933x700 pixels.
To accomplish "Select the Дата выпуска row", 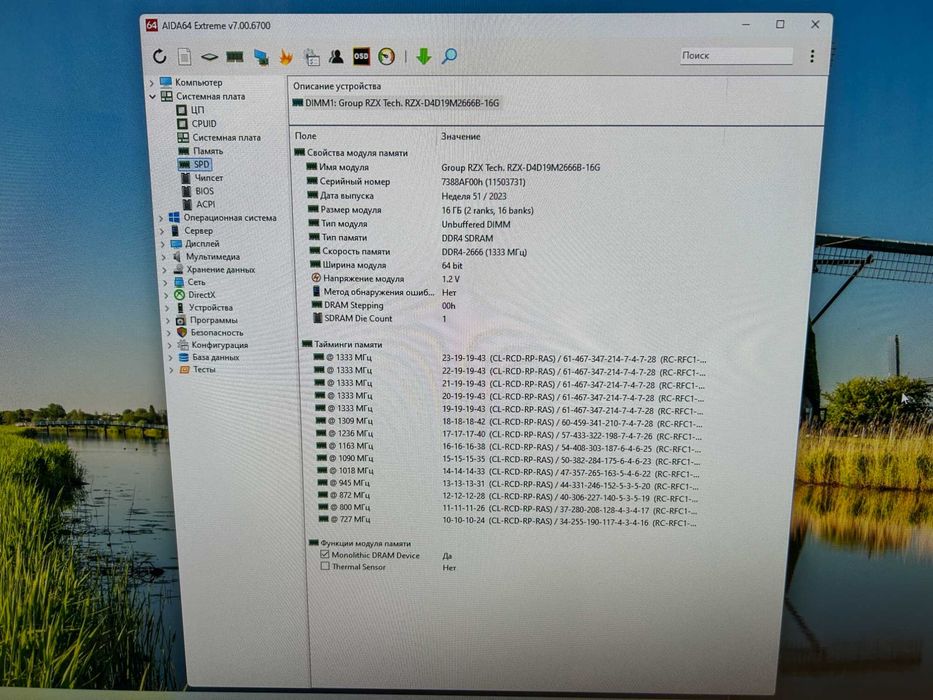I will tap(407, 196).
